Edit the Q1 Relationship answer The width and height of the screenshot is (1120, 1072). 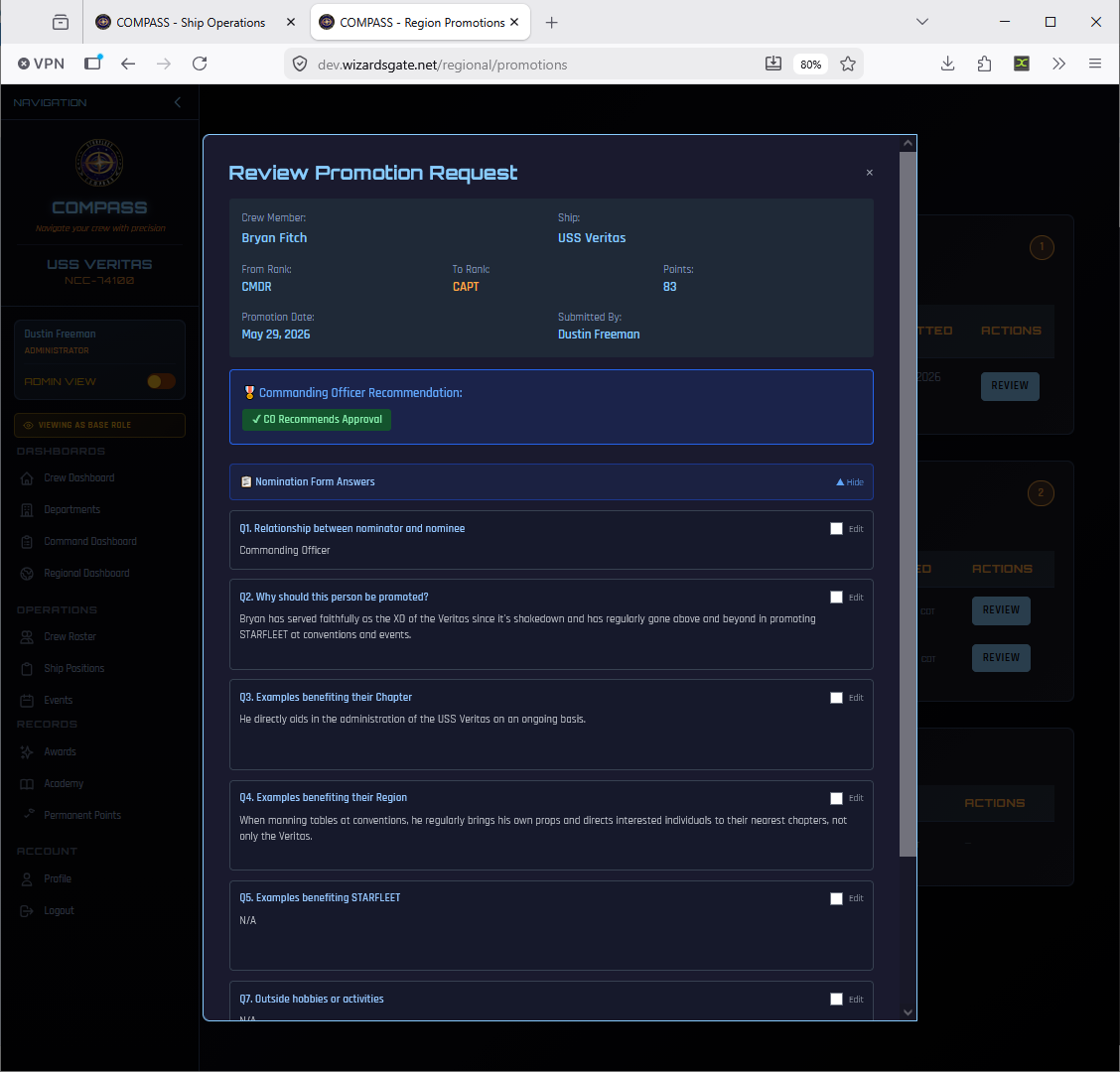[856, 529]
